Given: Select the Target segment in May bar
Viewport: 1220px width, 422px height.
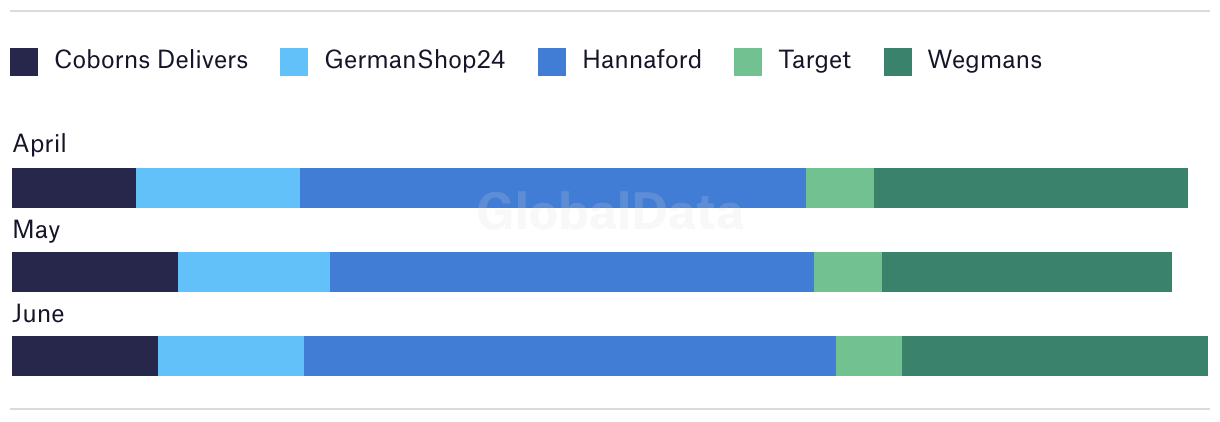Looking at the screenshot, I should (848, 272).
